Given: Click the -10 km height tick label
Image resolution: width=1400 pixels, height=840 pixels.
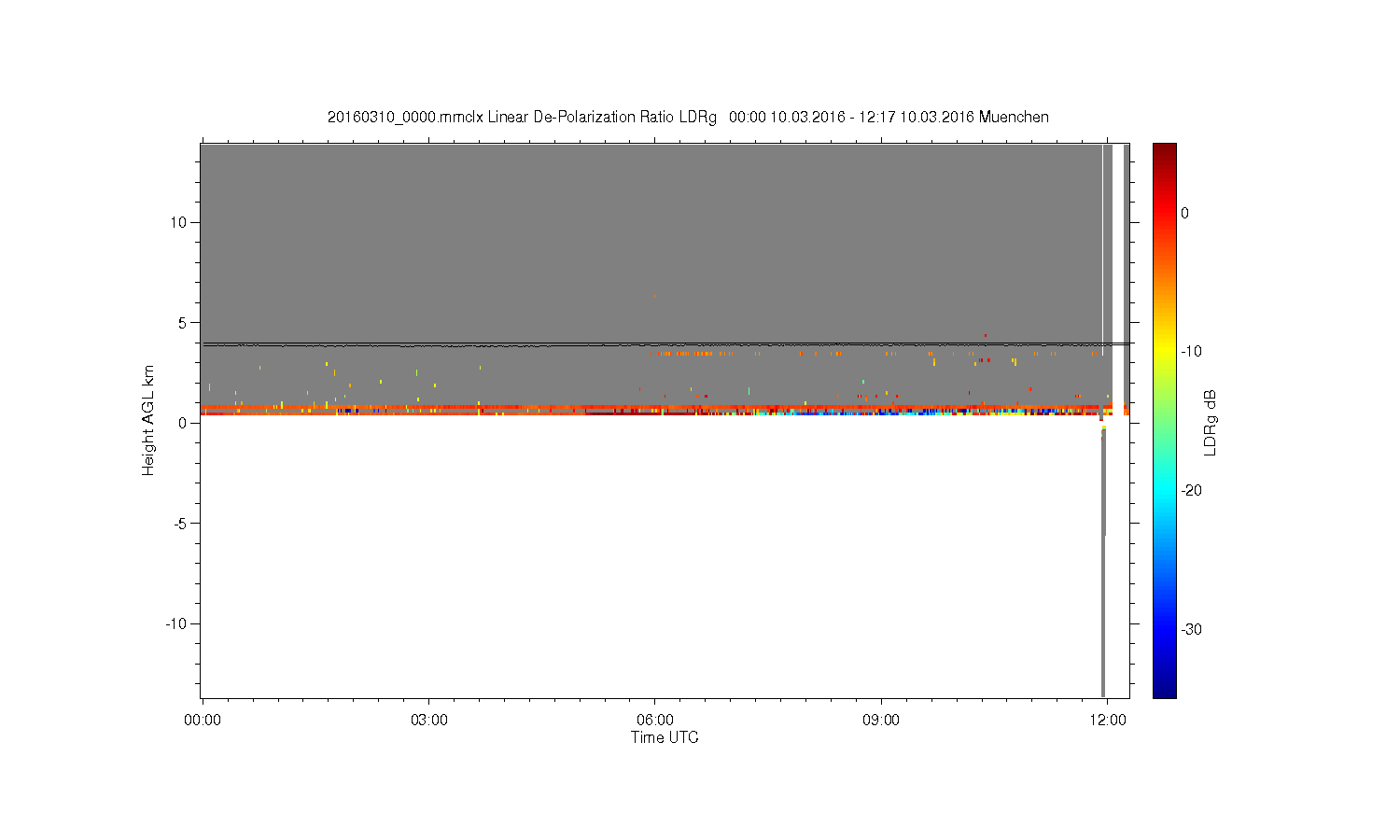Looking at the screenshot, I should 176,623.
